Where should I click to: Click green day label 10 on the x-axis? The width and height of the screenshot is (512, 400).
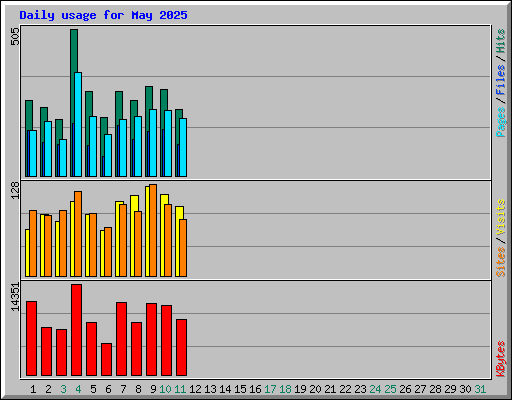(165, 389)
